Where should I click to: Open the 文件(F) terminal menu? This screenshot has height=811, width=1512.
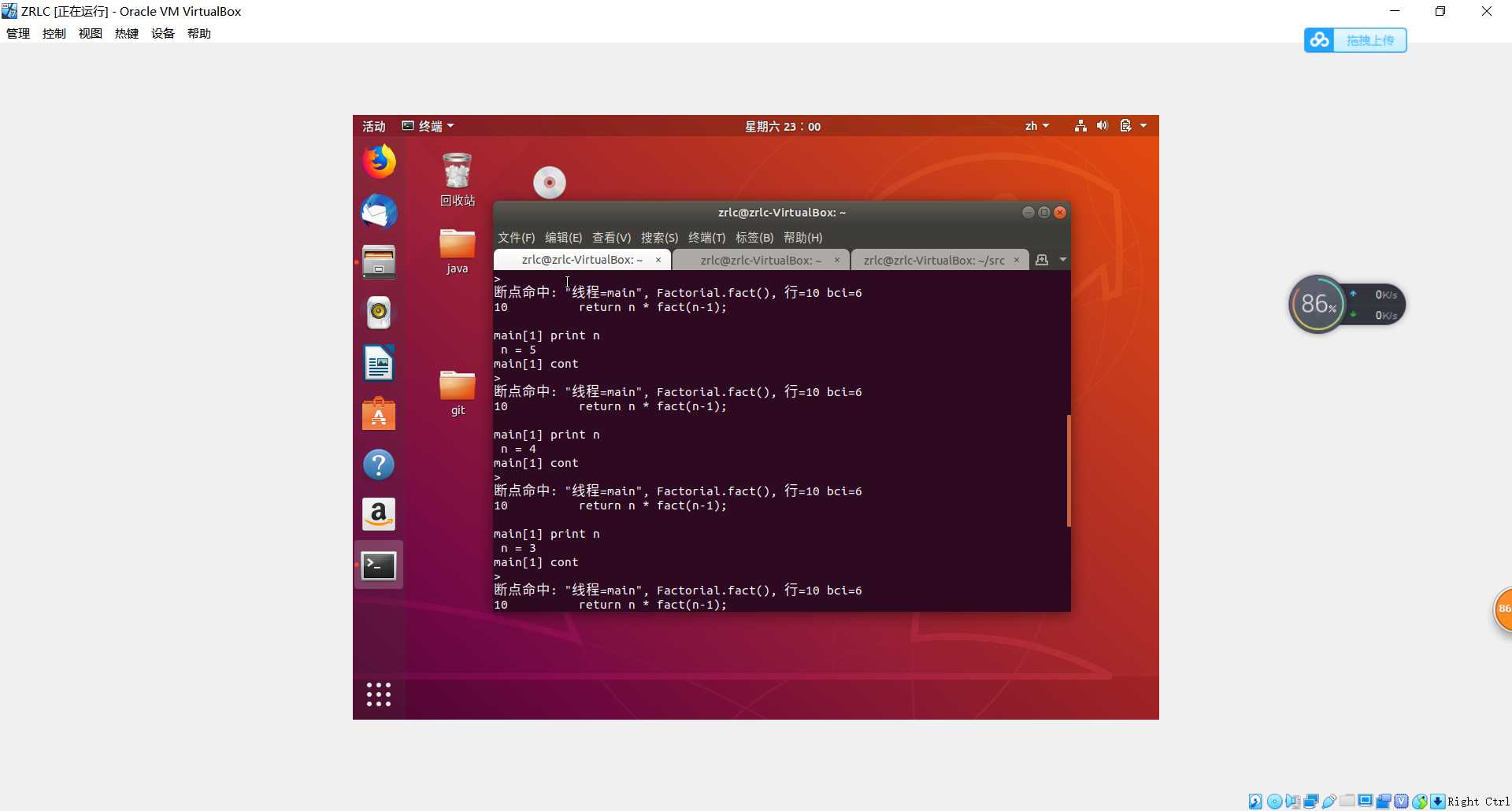516,238
